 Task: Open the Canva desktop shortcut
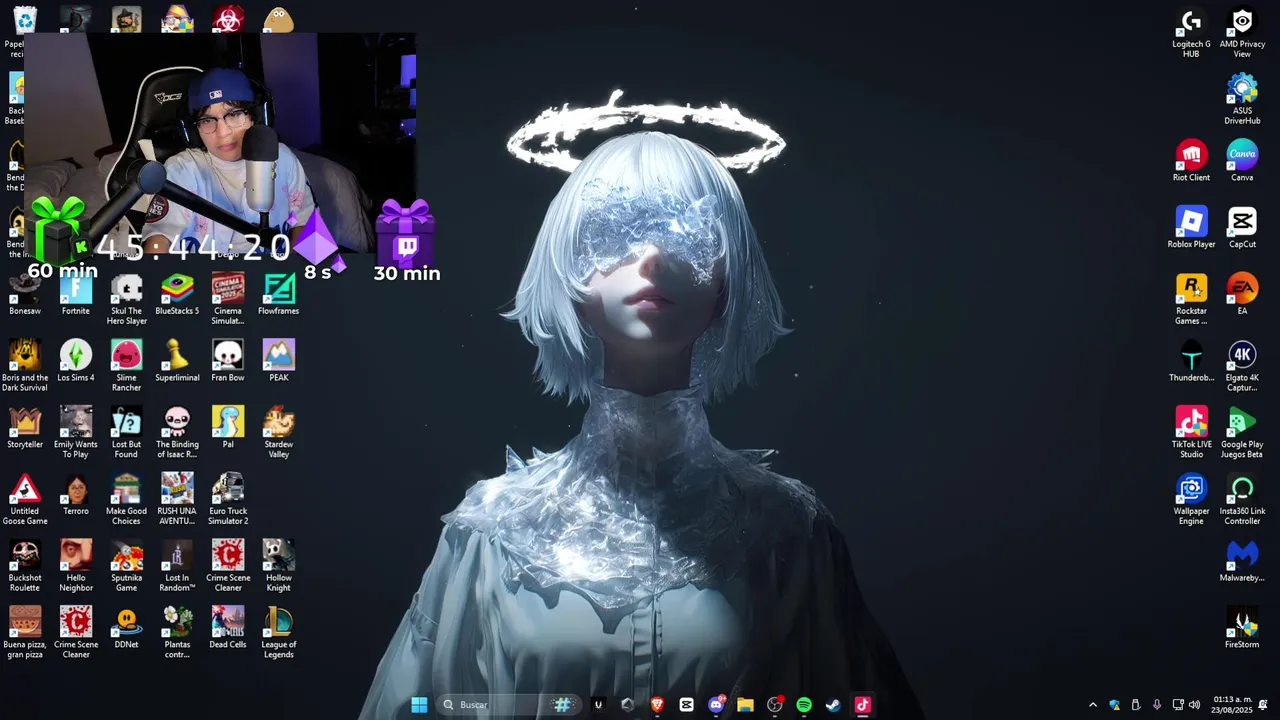[x=1242, y=162]
